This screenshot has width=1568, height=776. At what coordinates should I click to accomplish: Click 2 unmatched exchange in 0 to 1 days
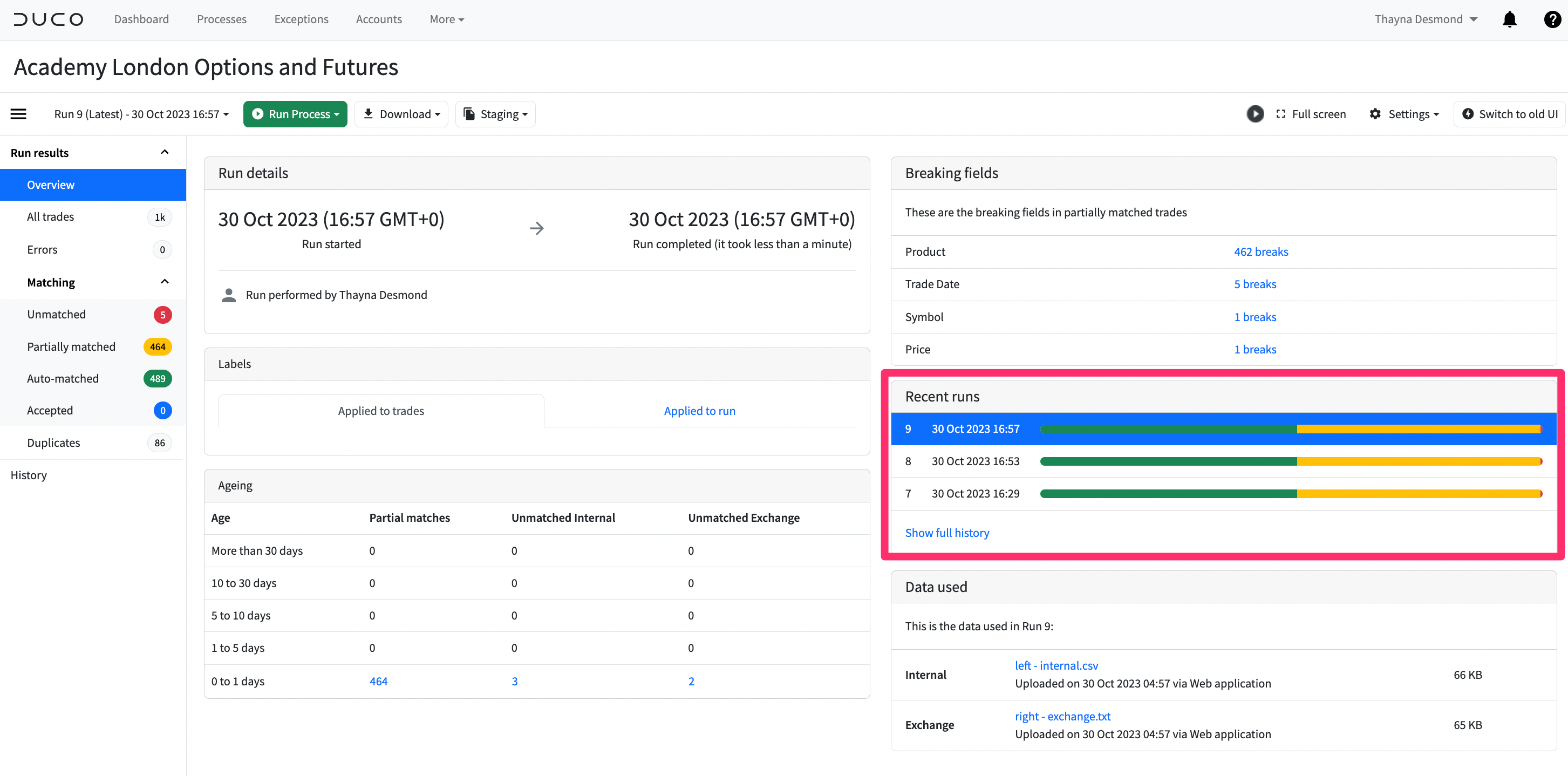coord(691,681)
